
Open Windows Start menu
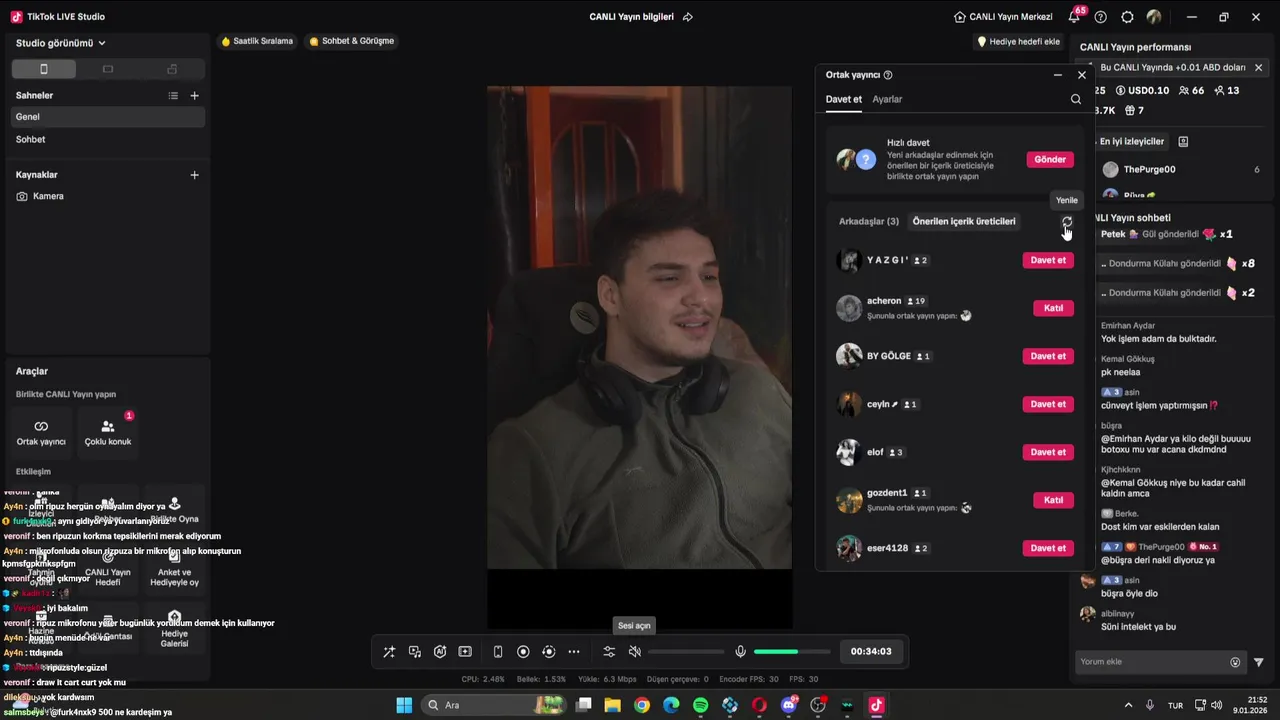tap(404, 705)
